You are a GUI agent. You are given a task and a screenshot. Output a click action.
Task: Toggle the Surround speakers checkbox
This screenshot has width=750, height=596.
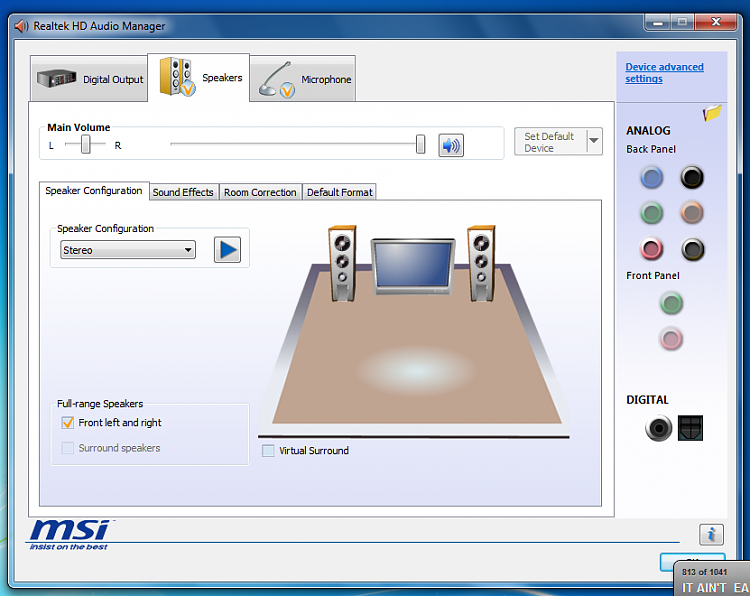tap(68, 448)
